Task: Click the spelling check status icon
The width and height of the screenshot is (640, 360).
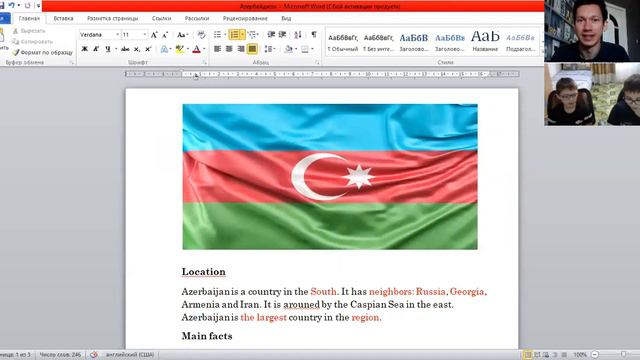Action: [94, 355]
